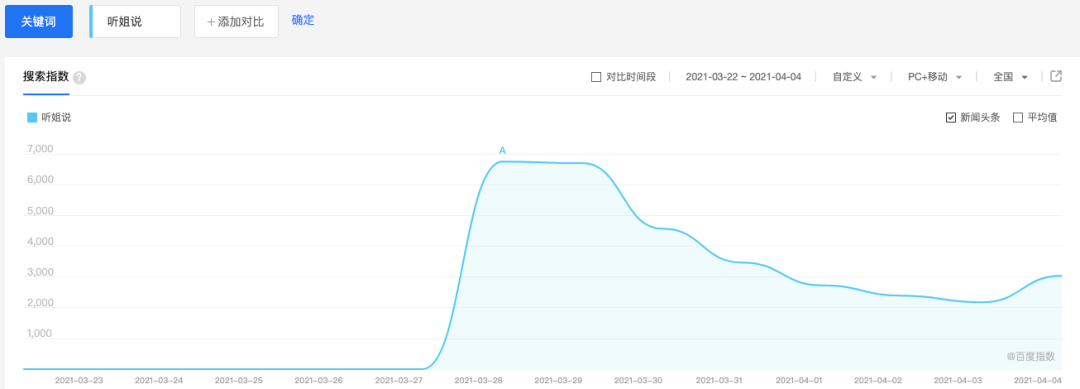Screen dimensions: 1080x389
Task: Click the blue 关键词 button
Action: click(x=39, y=22)
